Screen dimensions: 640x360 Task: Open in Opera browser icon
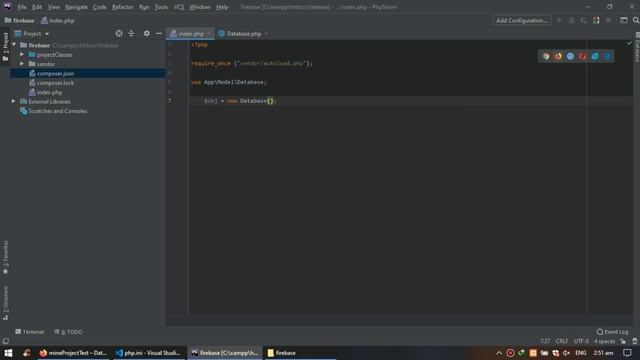pyautogui.click(x=582, y=56)
